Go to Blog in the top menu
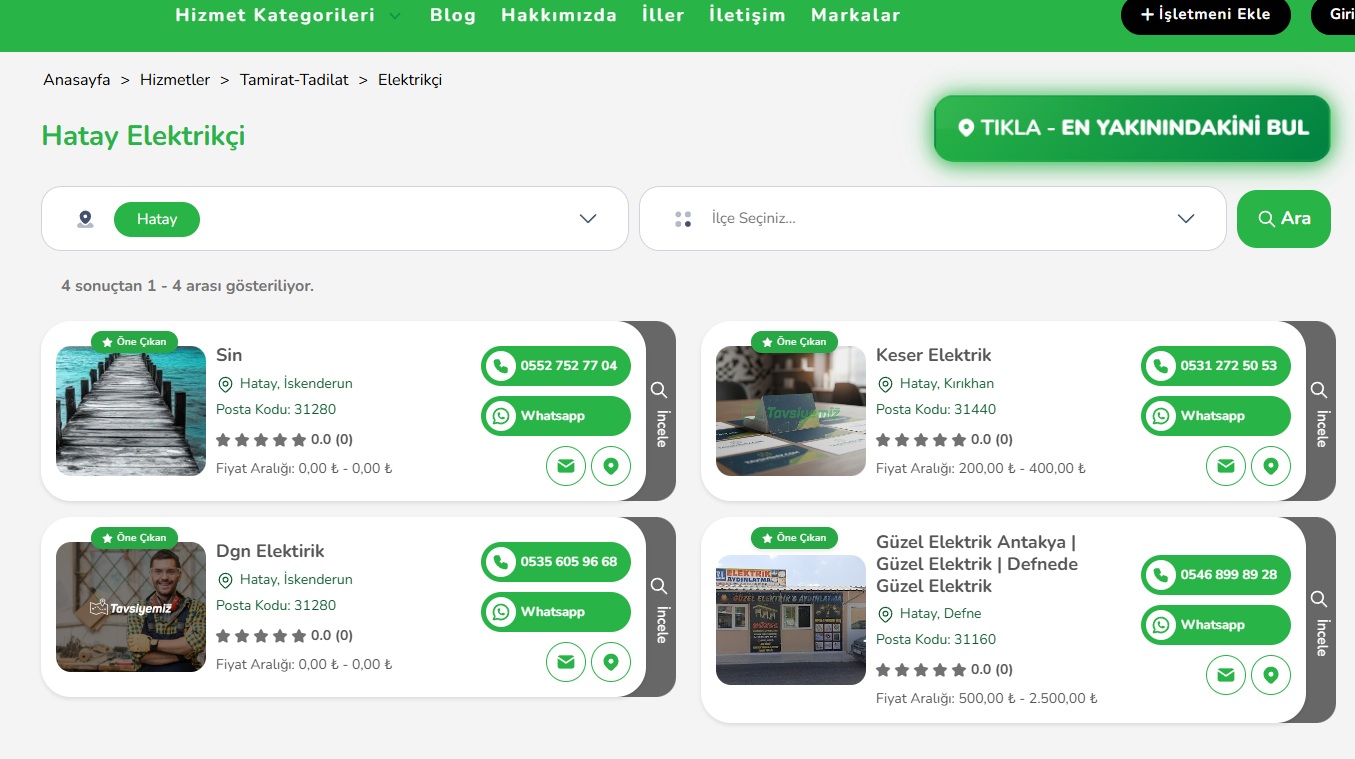The width and height of the screenshot is (1355, 759). point(453,15)
